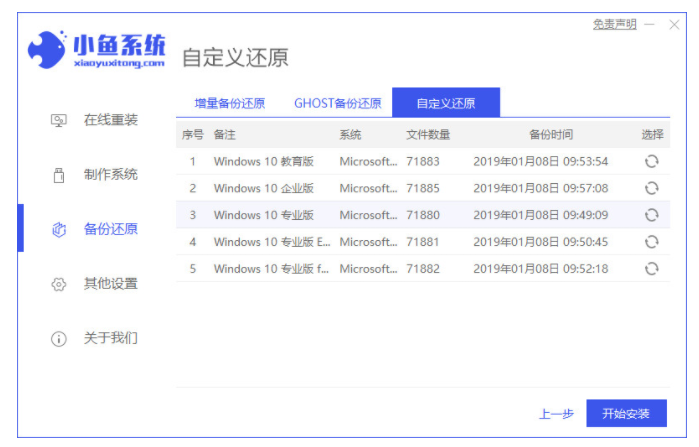This screenshot has height=447, width=699.
Task: Select restore icon for backup row 5
Action: [x=651, y=268]
